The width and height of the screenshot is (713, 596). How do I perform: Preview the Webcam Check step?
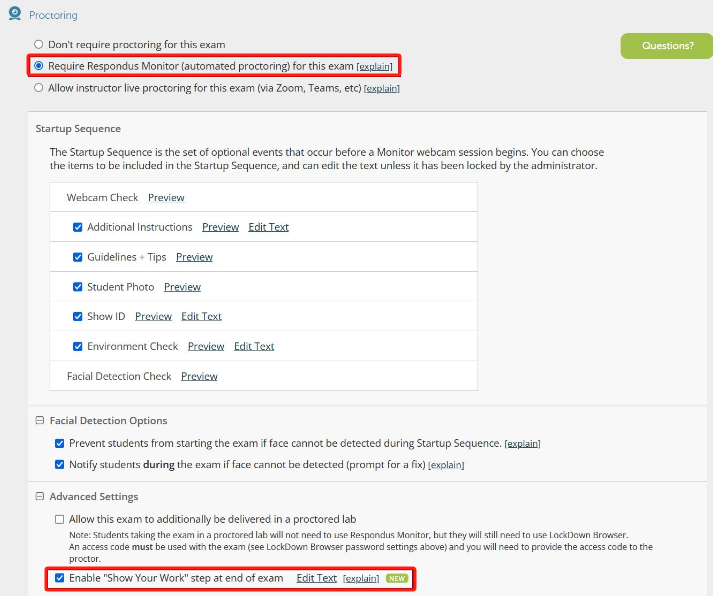click(166, 198)
